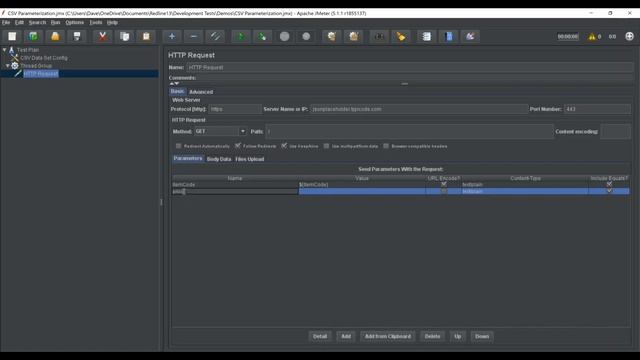This screenshot has height=360, width=640.
Task: Click the Detail button
Action: click(320, 336)
